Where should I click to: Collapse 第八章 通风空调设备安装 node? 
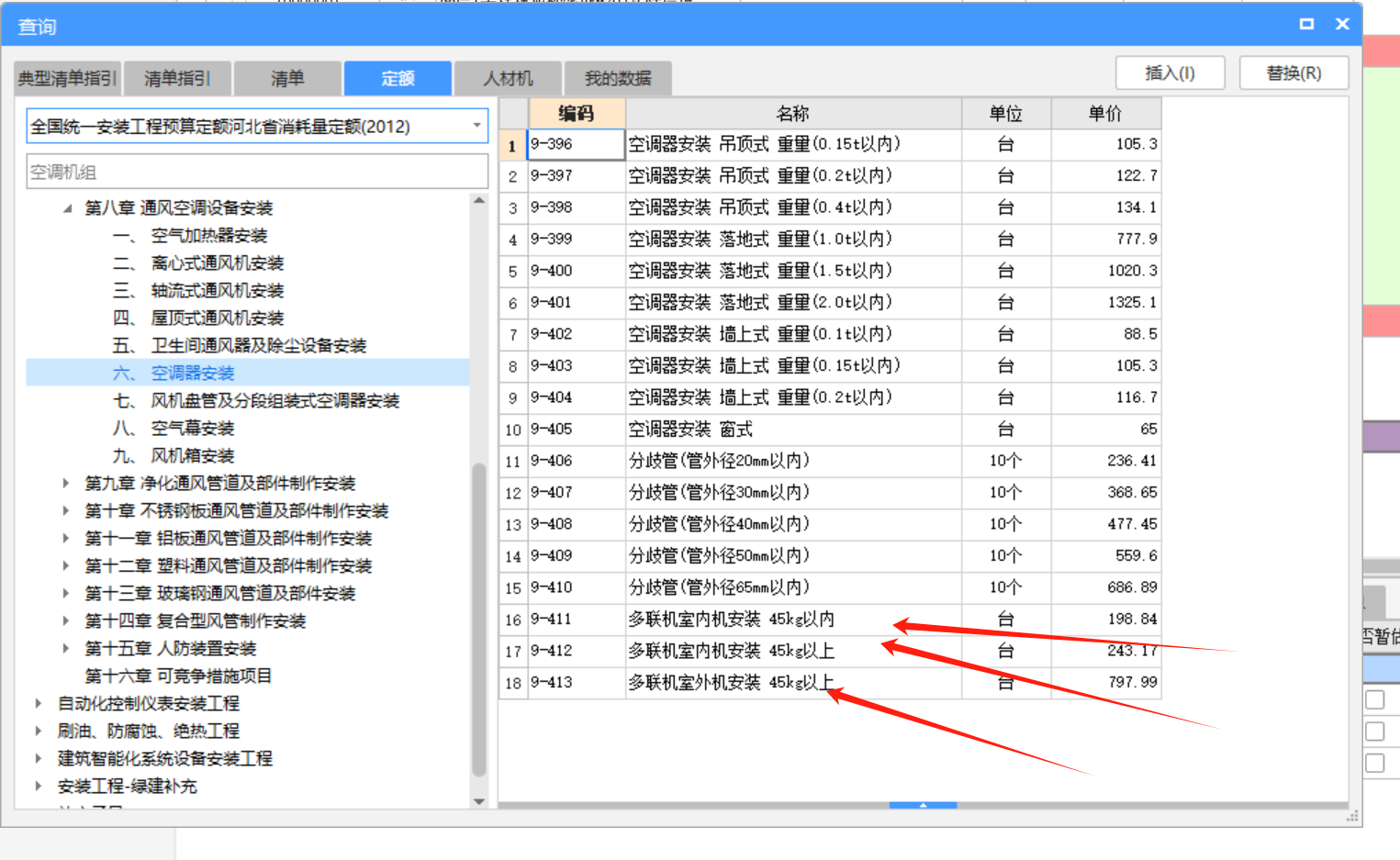67,208
